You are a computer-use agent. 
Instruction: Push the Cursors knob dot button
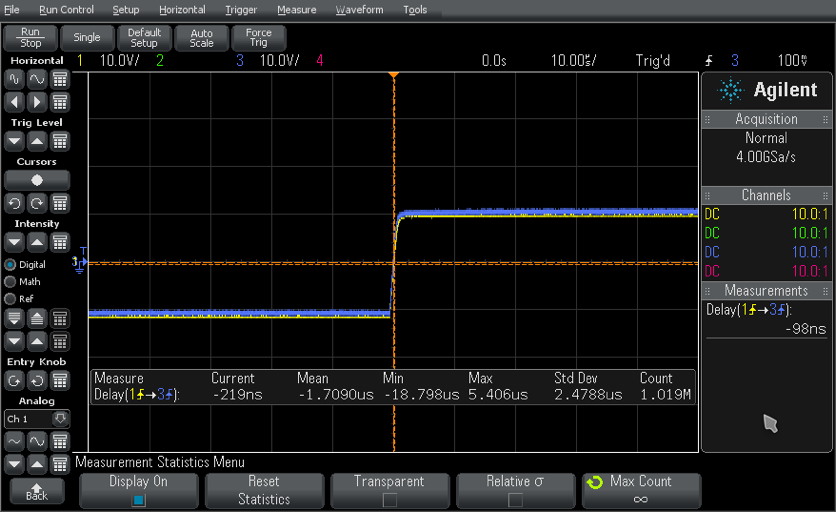pyautogui.click(x=37, y=180)
